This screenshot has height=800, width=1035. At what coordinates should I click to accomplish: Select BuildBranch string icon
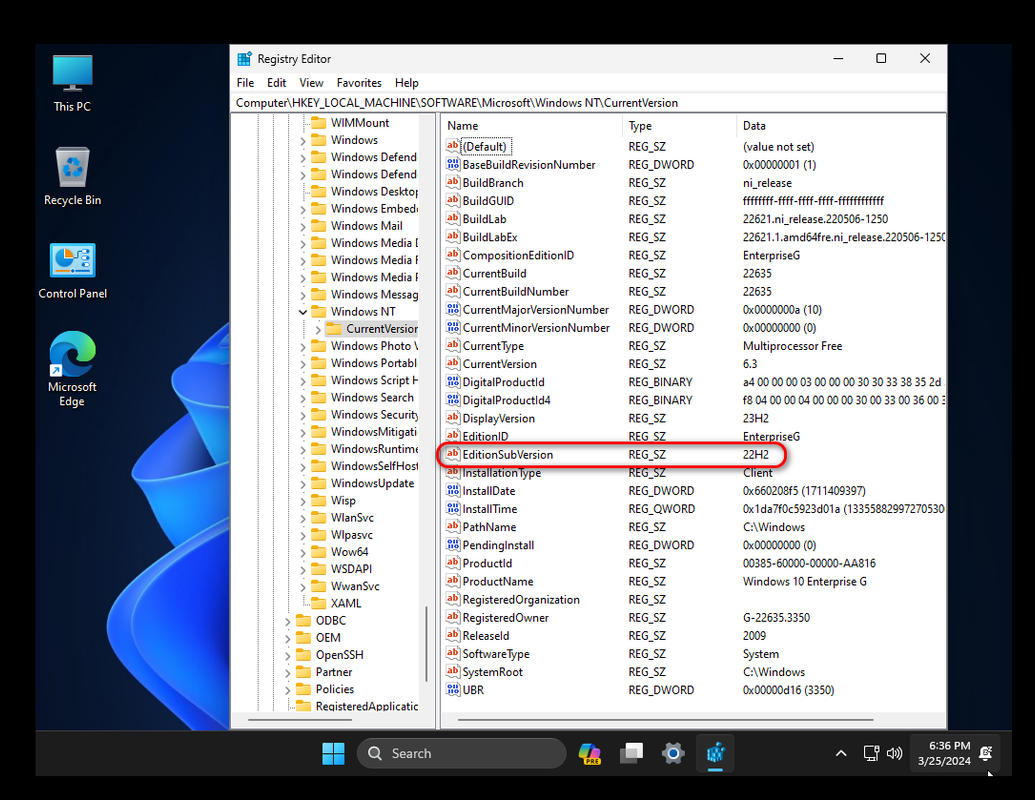tap(453, 182)
